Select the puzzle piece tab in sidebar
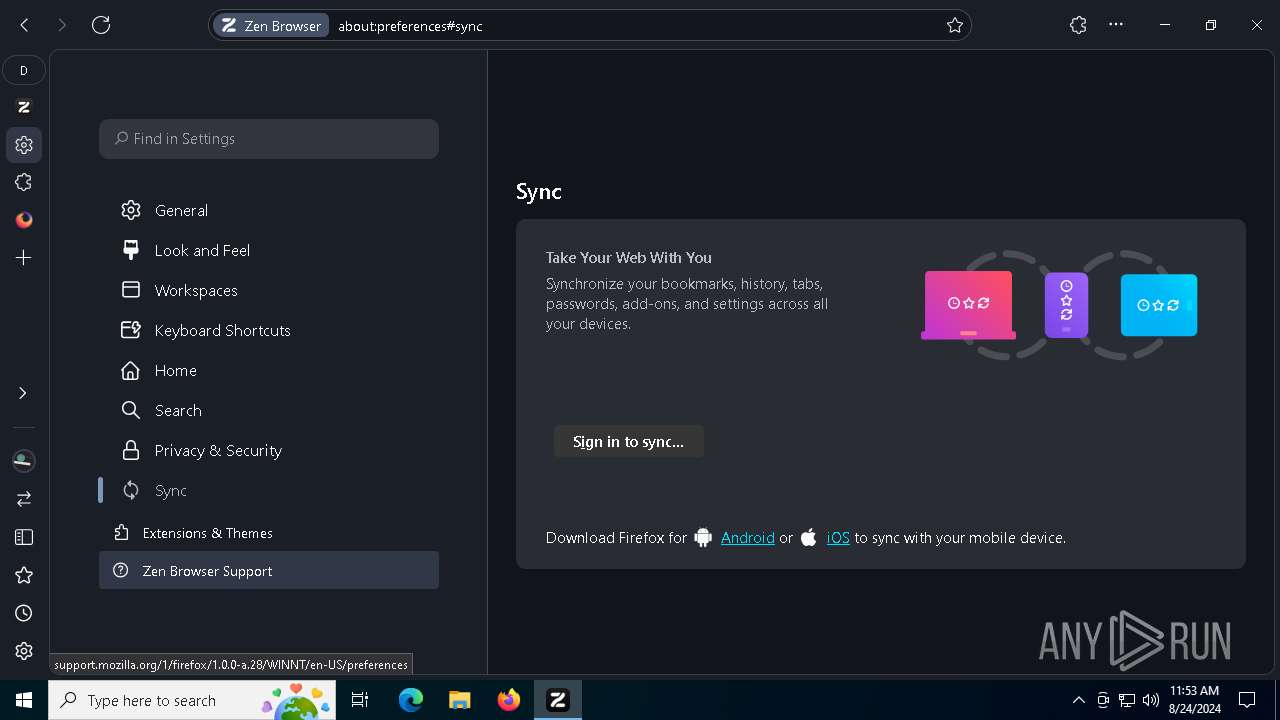Screen dimensions: 1280x720 click(24, 182)
